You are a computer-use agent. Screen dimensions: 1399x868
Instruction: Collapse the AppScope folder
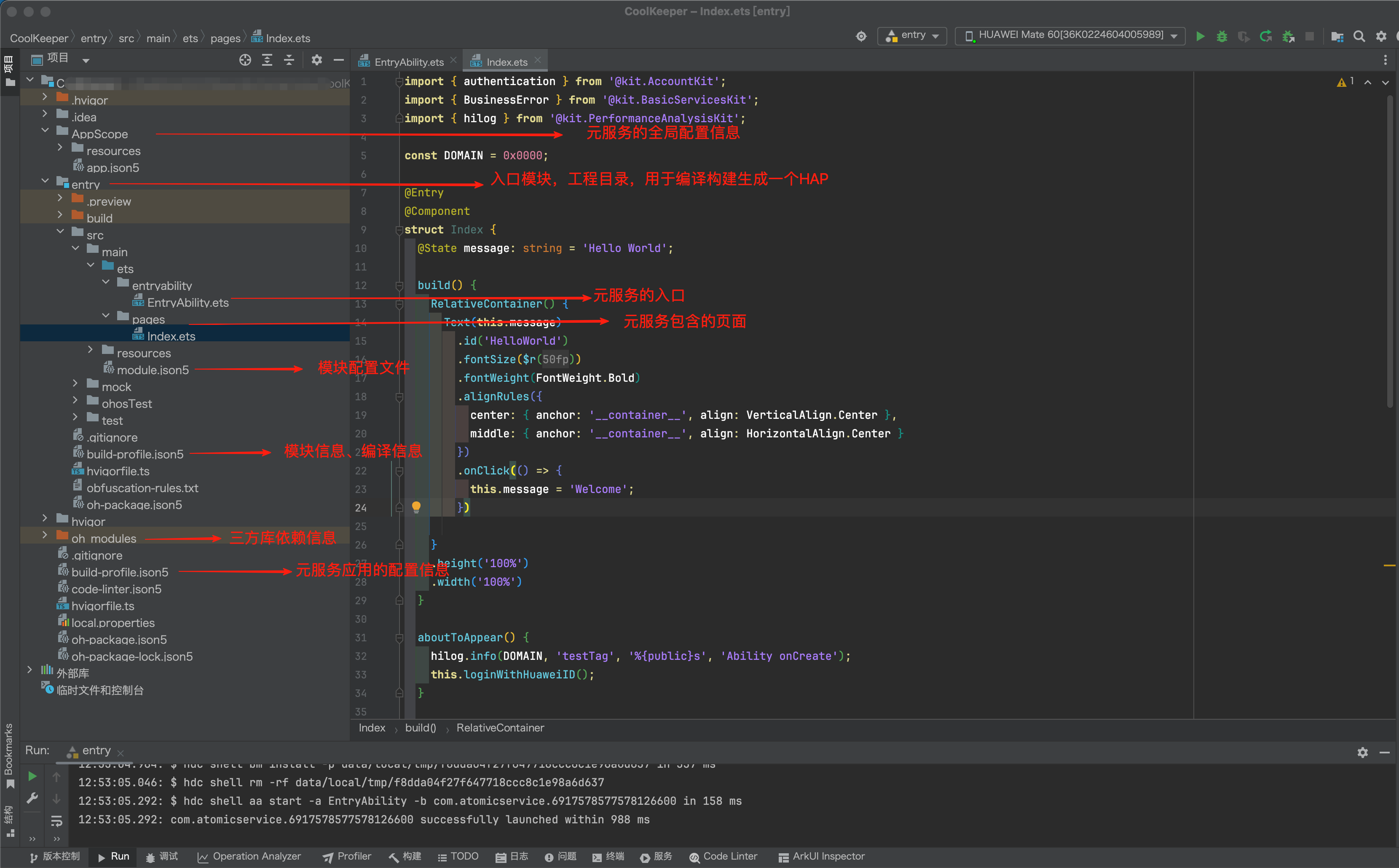pyautogui.click(x=45, y=131)
